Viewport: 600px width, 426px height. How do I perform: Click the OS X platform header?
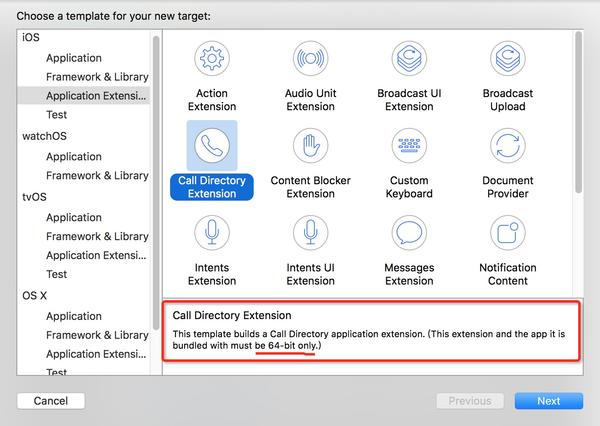pos(34,295)
